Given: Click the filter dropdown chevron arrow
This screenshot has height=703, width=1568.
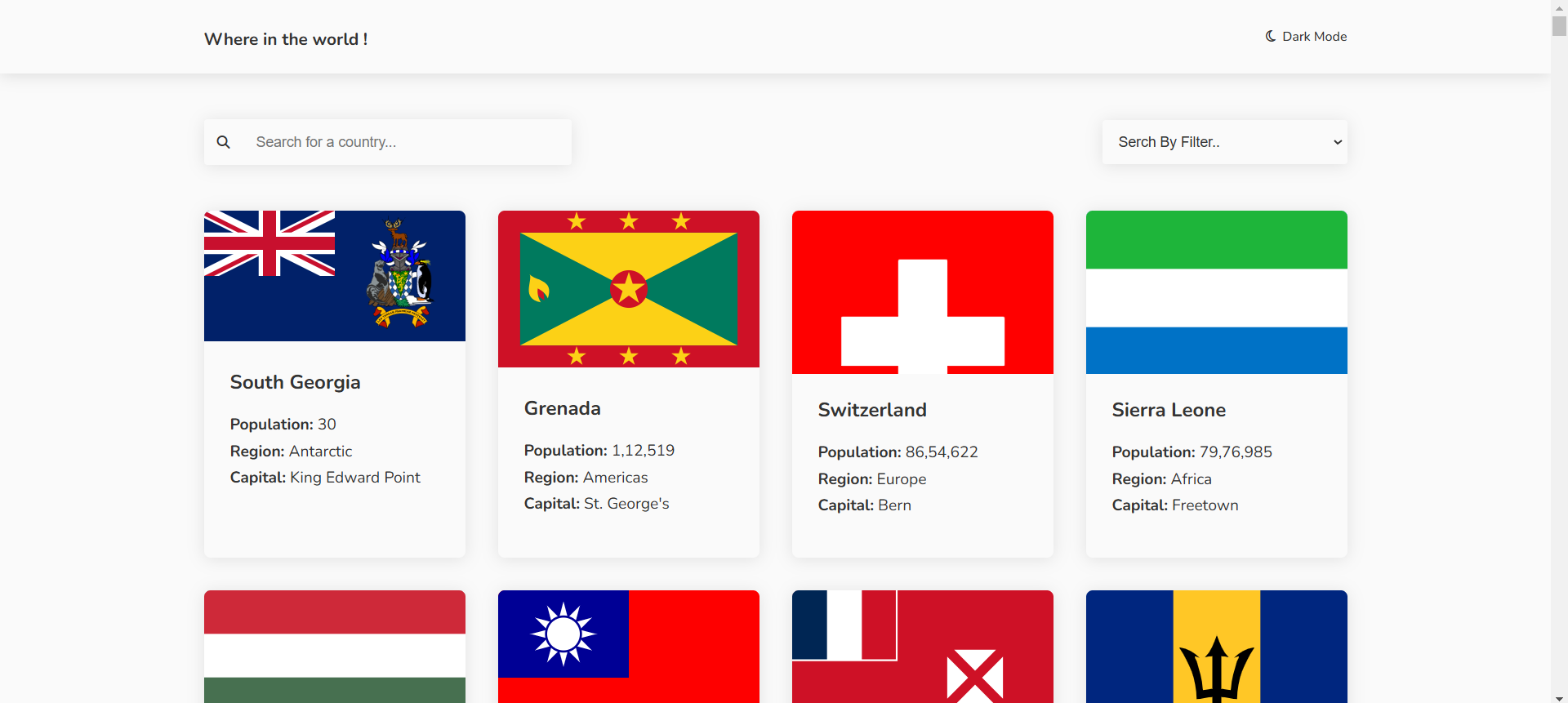Looking at the screenshot, I should pos(1338,142).
